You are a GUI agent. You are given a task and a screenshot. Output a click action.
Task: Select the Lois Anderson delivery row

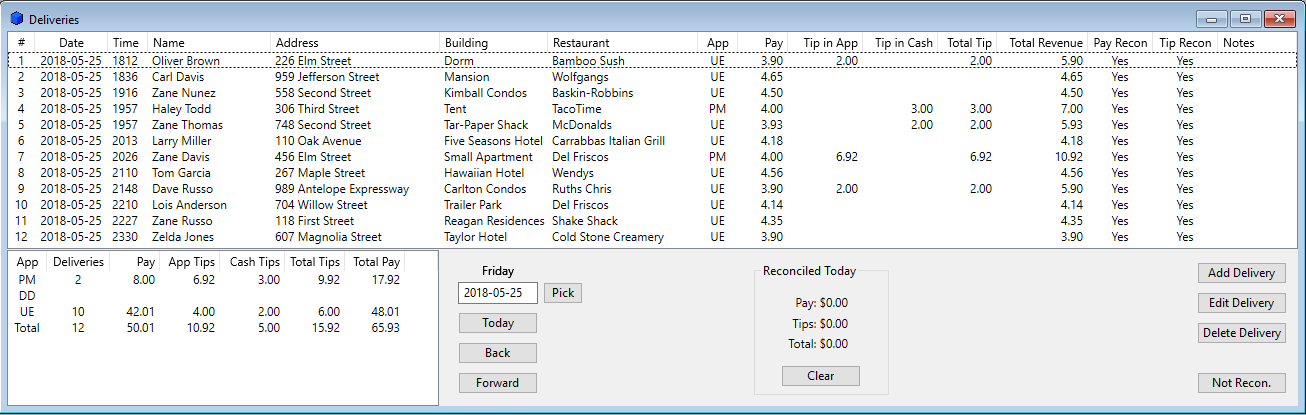[653, 205]
